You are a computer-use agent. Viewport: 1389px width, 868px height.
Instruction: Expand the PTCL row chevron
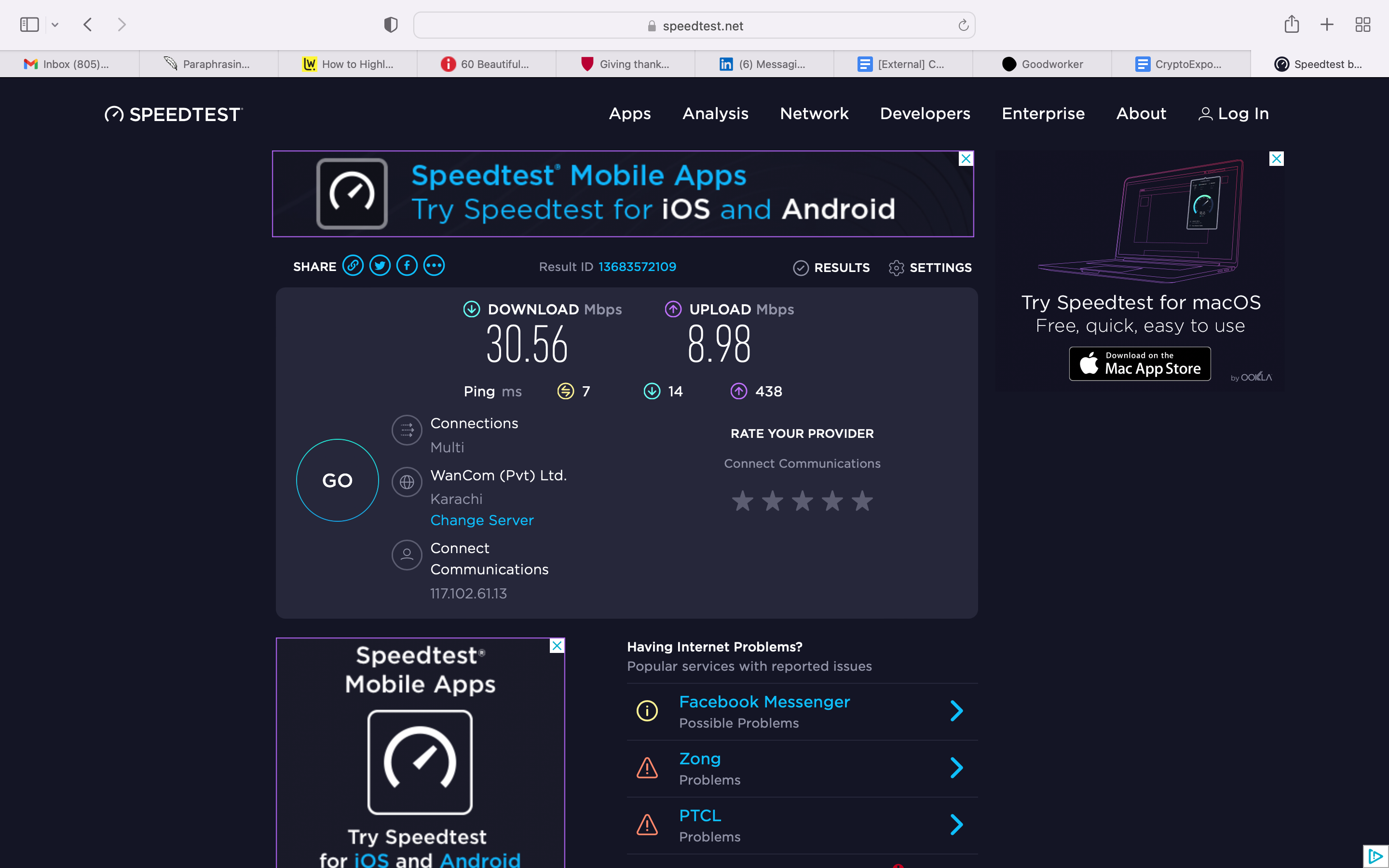(956, 825)
